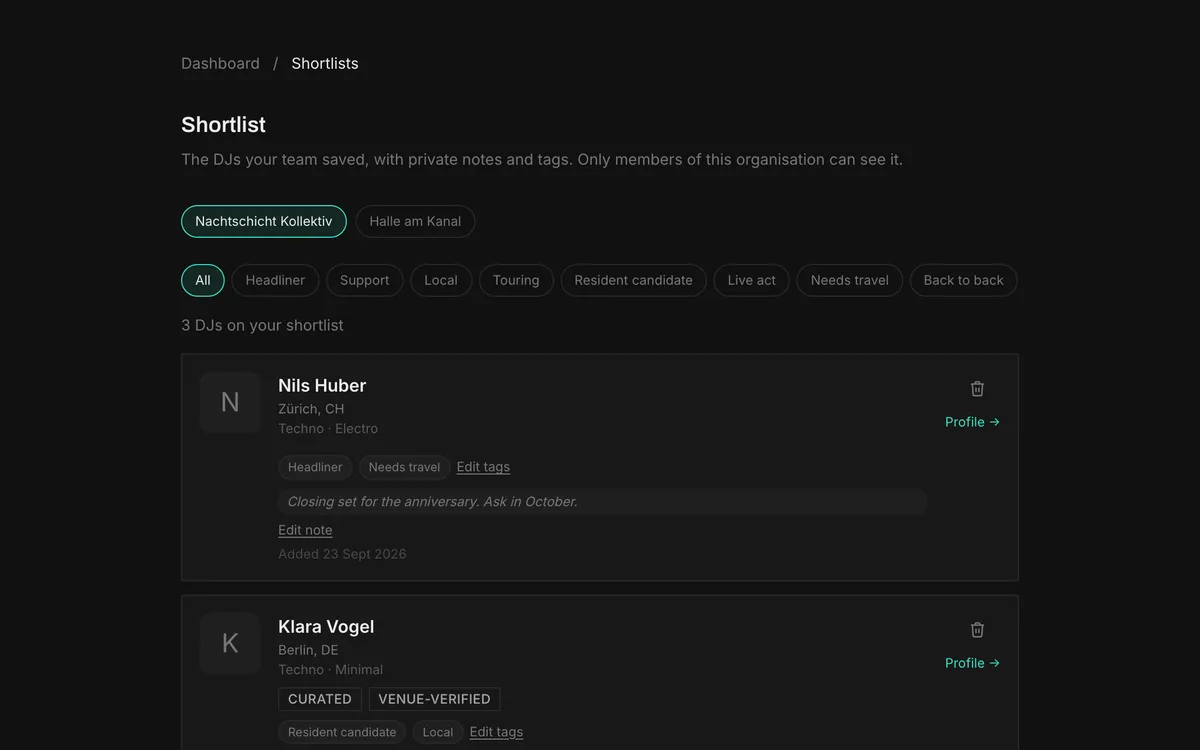
Task: Click the Nils Huber name heading
Action: tap(322, 385)
